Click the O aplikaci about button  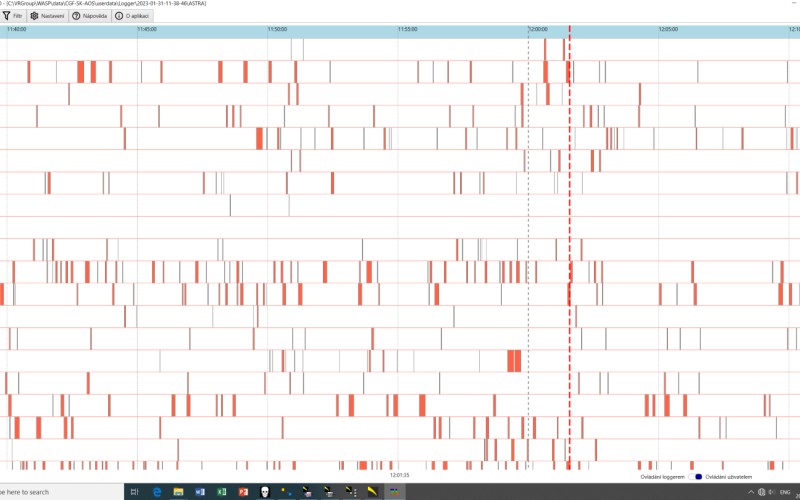133,16
